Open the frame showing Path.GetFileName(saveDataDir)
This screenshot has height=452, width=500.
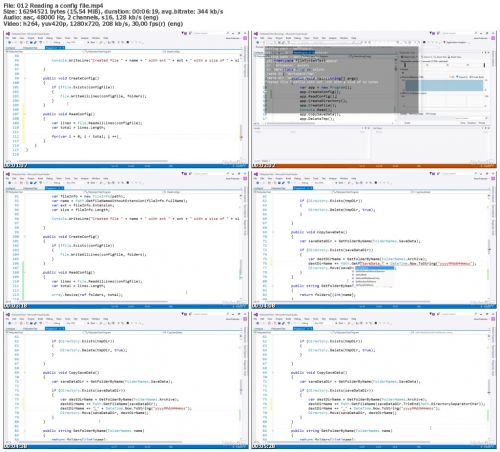point(126,381)
